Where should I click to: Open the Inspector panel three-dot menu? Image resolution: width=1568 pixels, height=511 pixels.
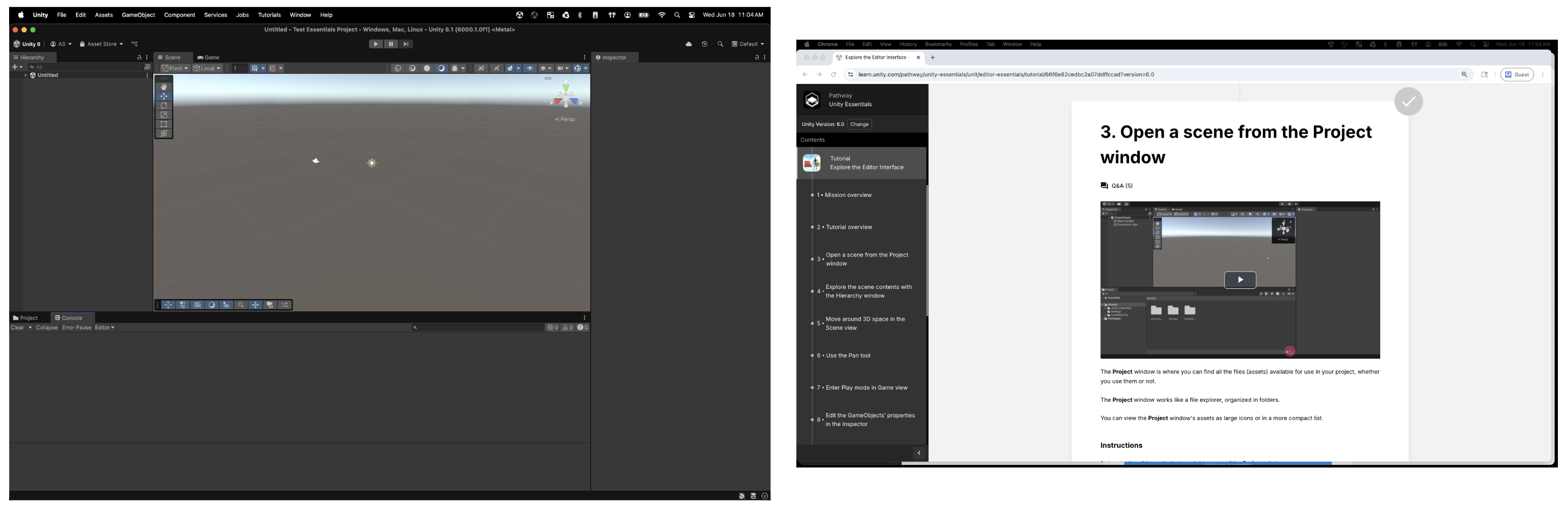pos(765,57)
